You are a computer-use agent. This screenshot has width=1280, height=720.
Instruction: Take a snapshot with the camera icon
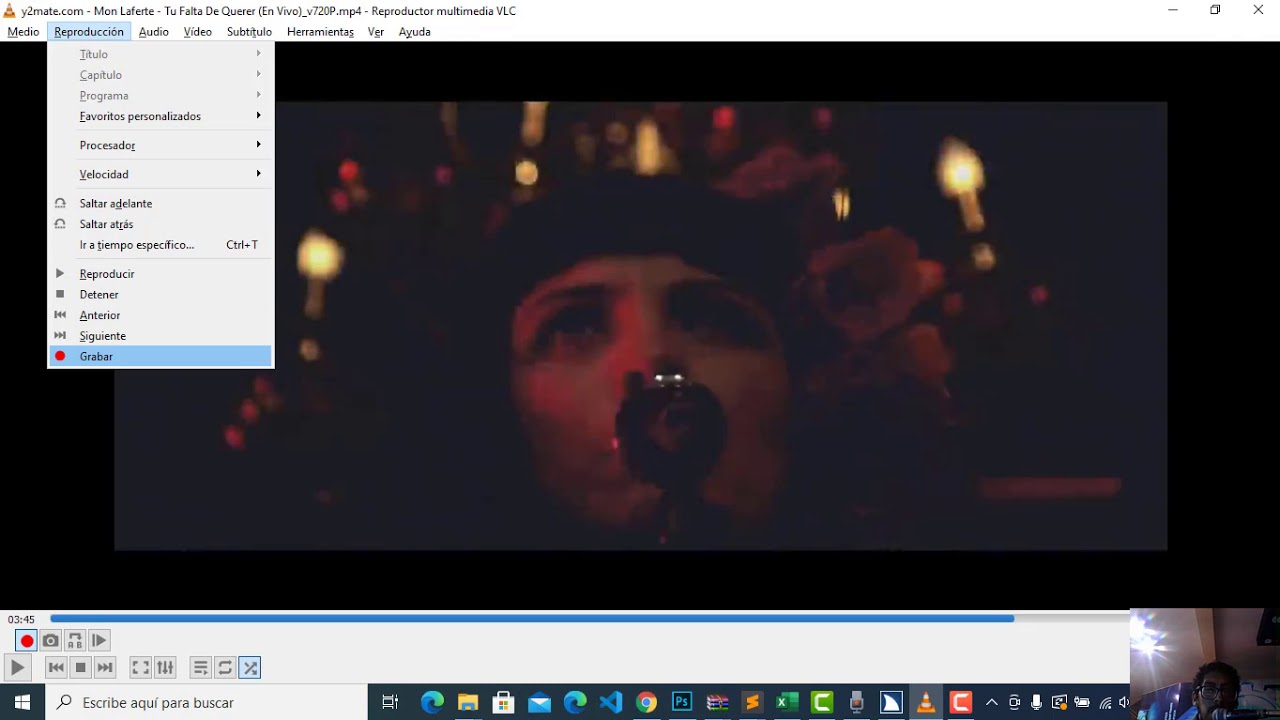(x=51, y=641)
